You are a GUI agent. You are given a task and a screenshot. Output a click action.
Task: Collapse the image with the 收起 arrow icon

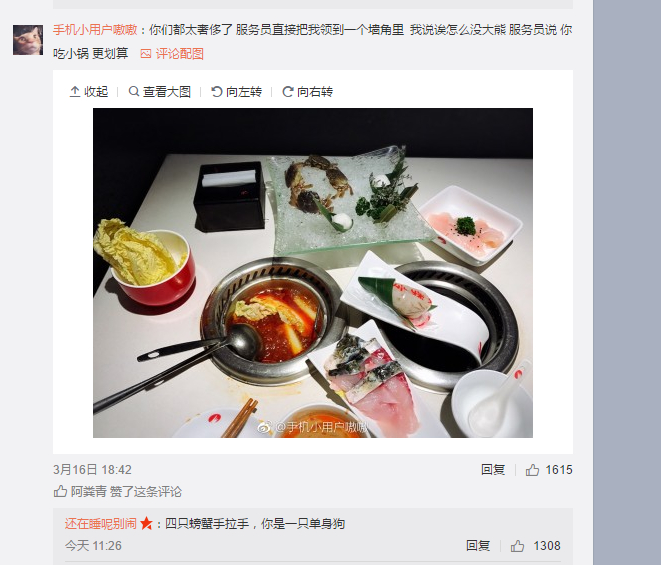[75, 91]
